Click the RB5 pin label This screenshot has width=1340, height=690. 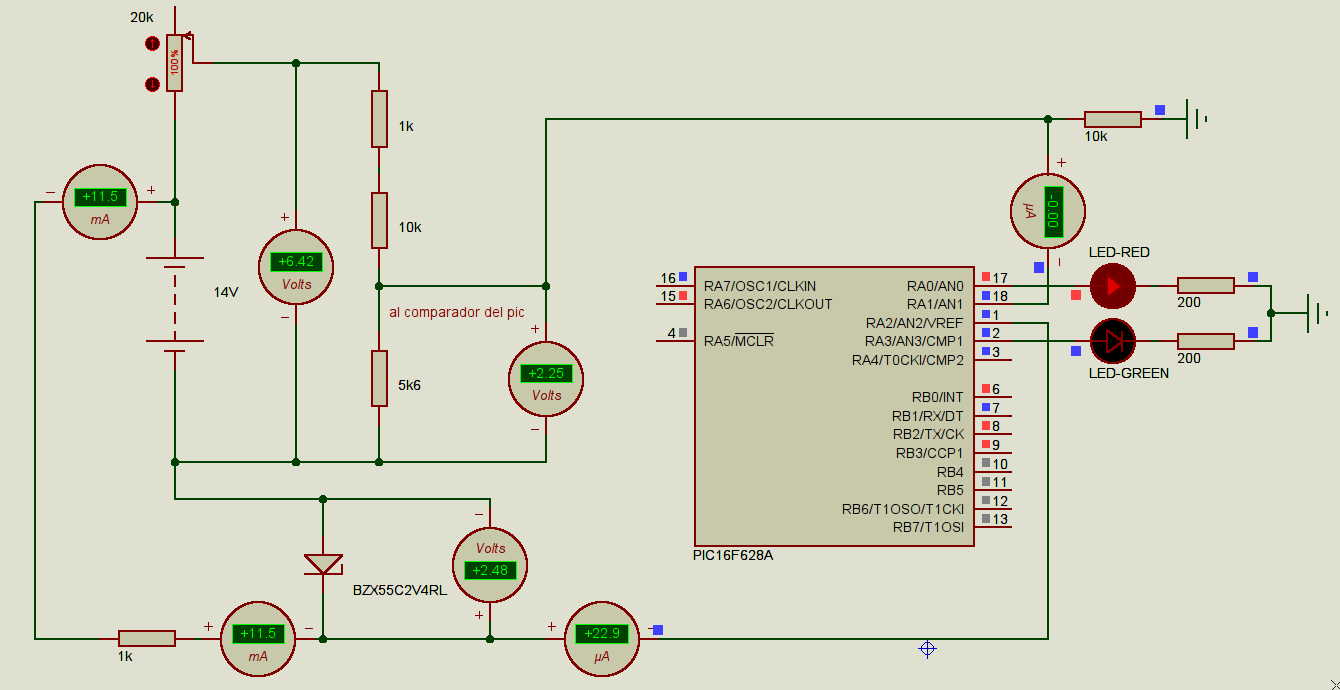tap(950, 490)
